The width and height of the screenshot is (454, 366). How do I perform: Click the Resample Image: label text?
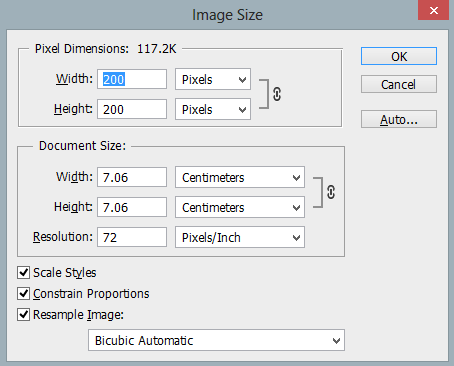tap(78, 315)
